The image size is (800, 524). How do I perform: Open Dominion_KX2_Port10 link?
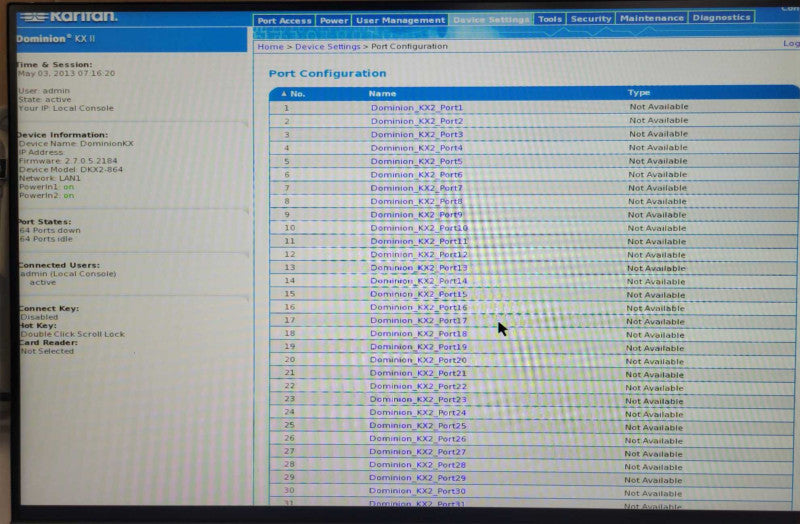(419, 228)
